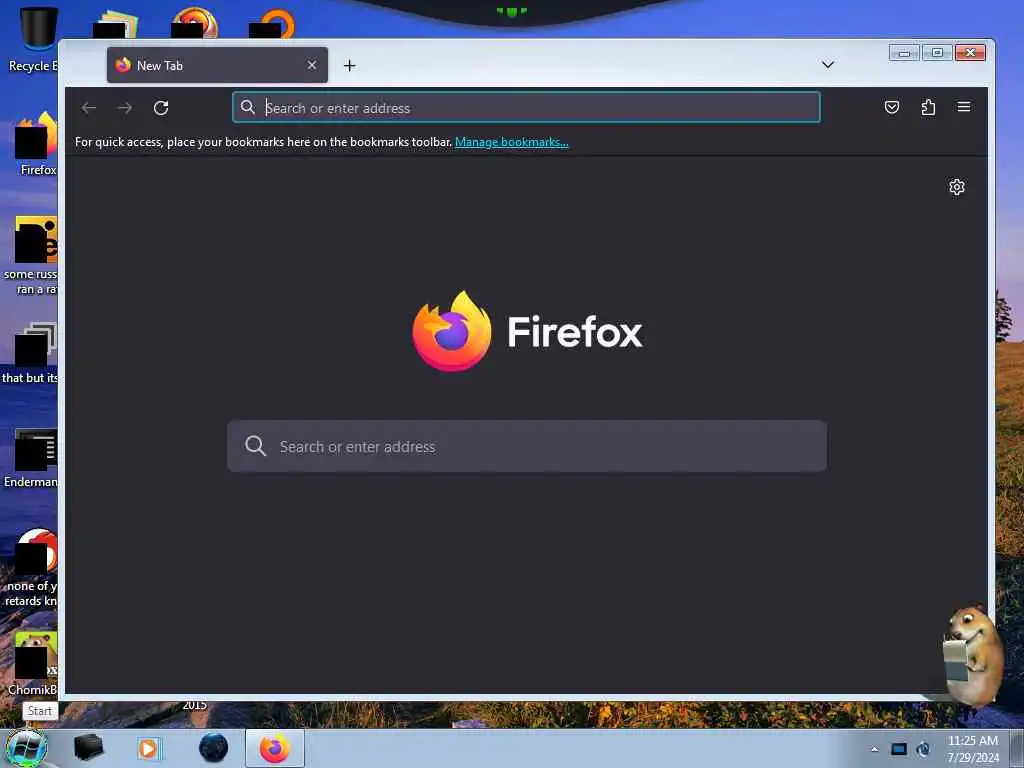
Task: Select the New Tab tab
Action: click(217, 65)
